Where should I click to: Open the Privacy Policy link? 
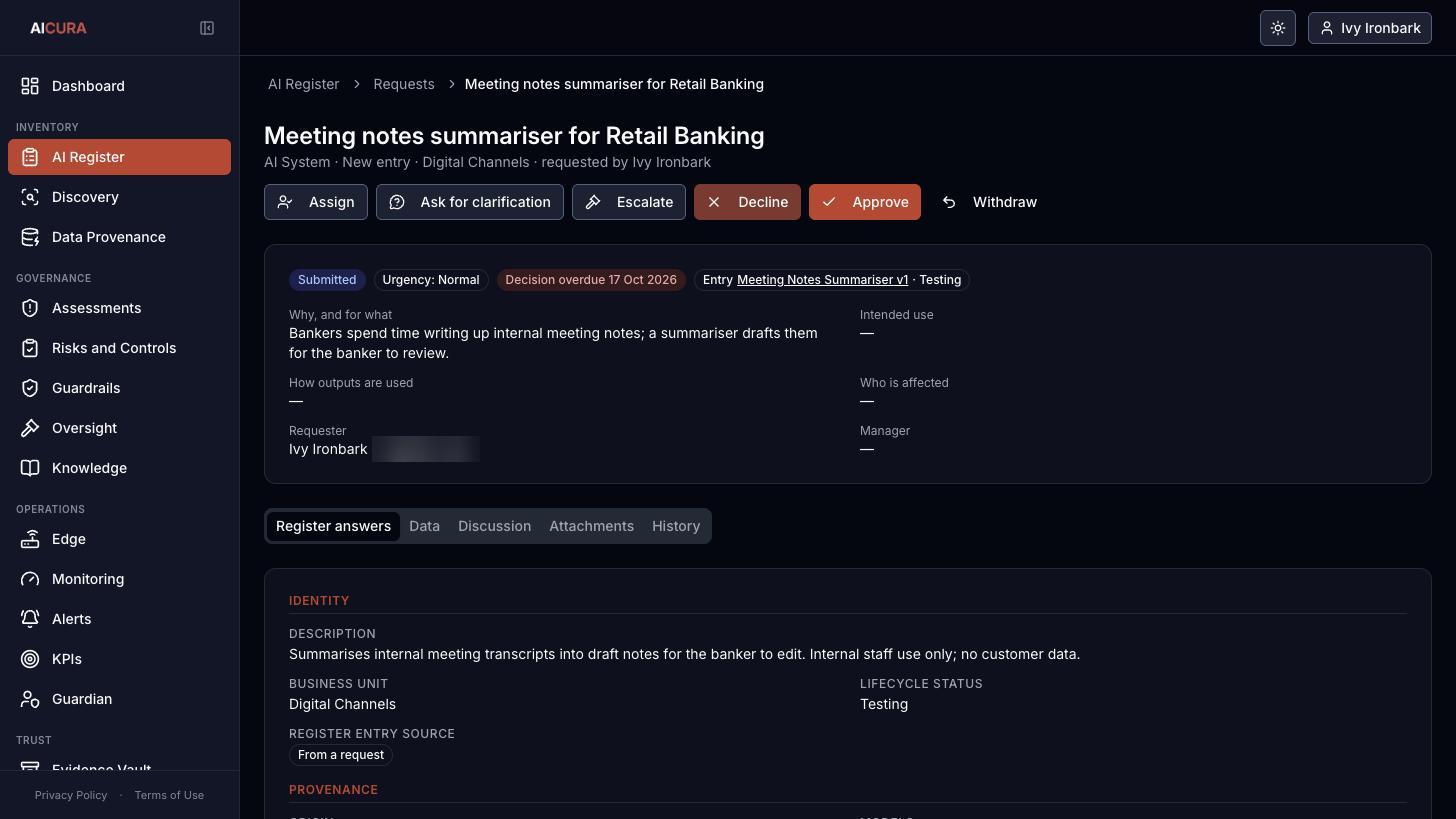click(x=71, y=795)
